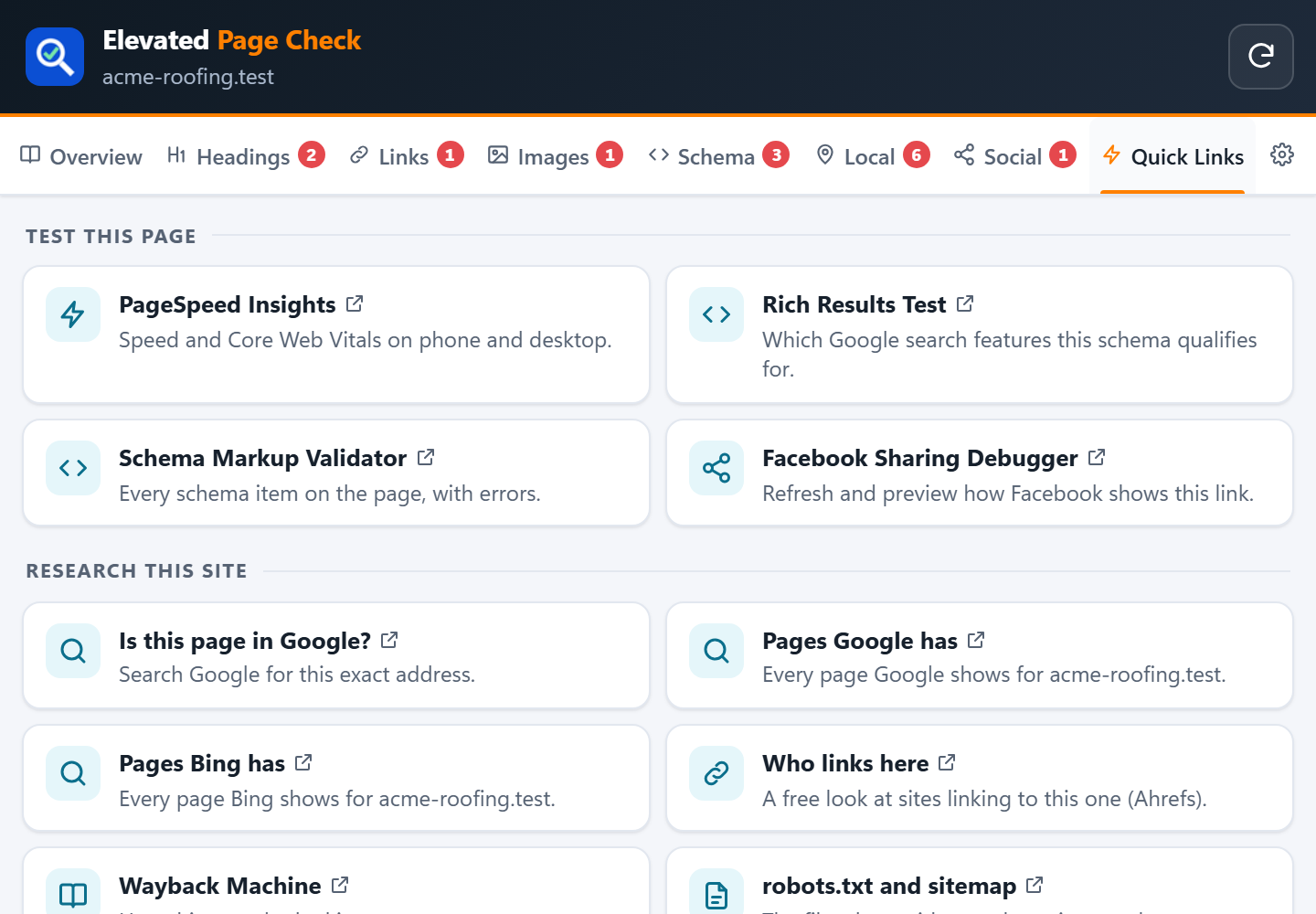Screen dimensions: 1316x914
Task: Click the external-link icon beside Pages Bing has
Action: pyautogui.click(x=303, y=762)
